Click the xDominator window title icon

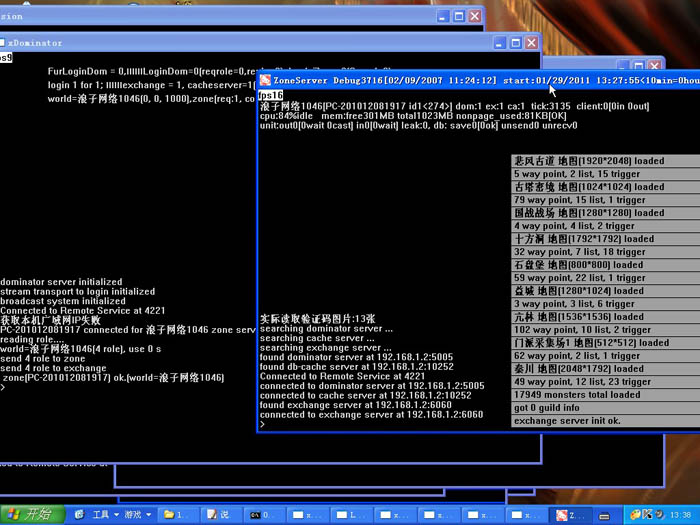coord(4,43)
